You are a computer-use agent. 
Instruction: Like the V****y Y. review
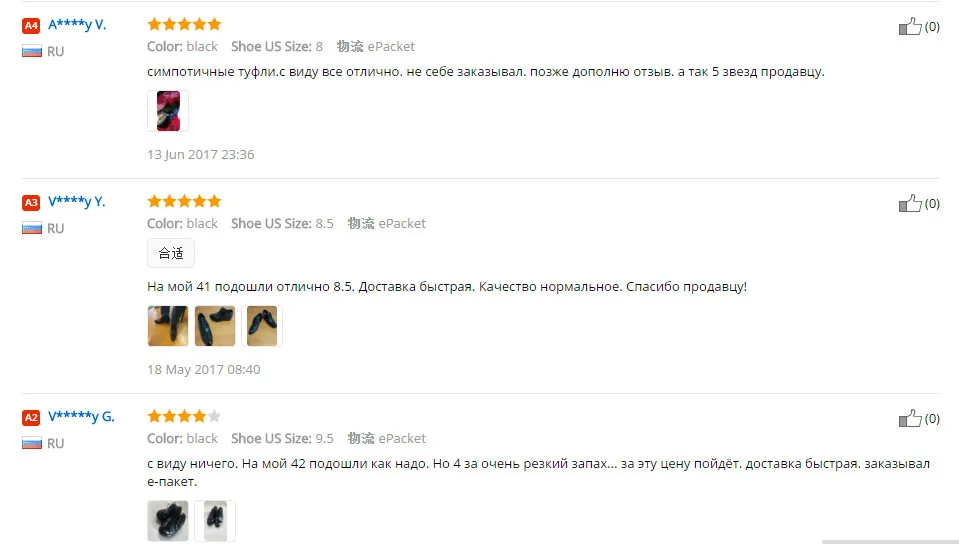(x=910, y=203)
